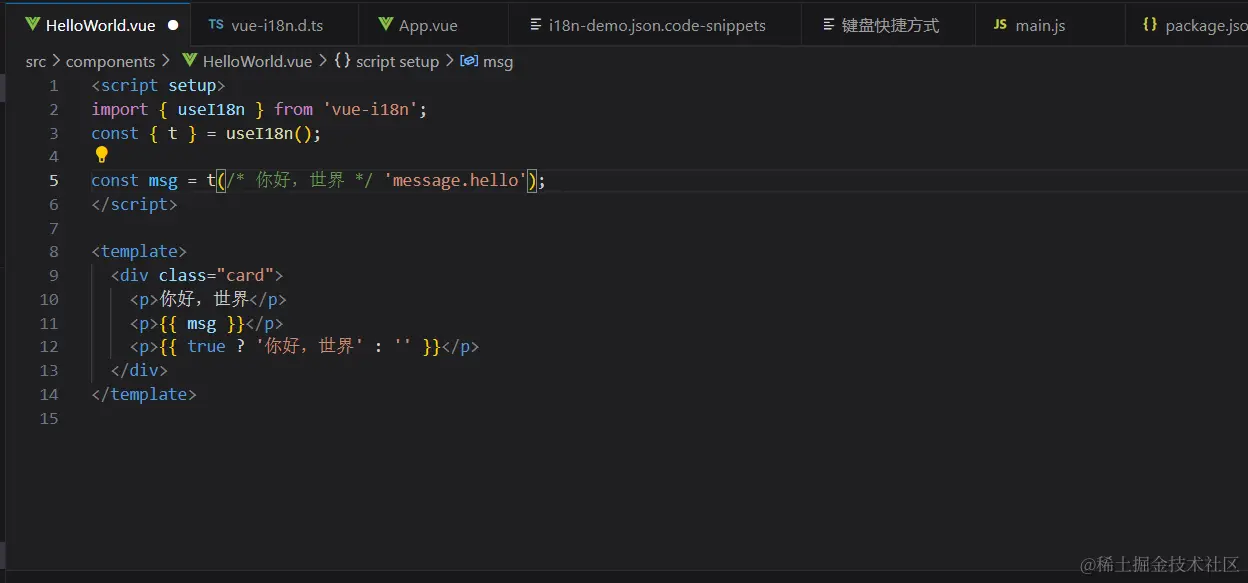Click the unsaved dot on HelloWorld.vue tab
This screenshot has height=583, width=1248.
tap(173, 25)
